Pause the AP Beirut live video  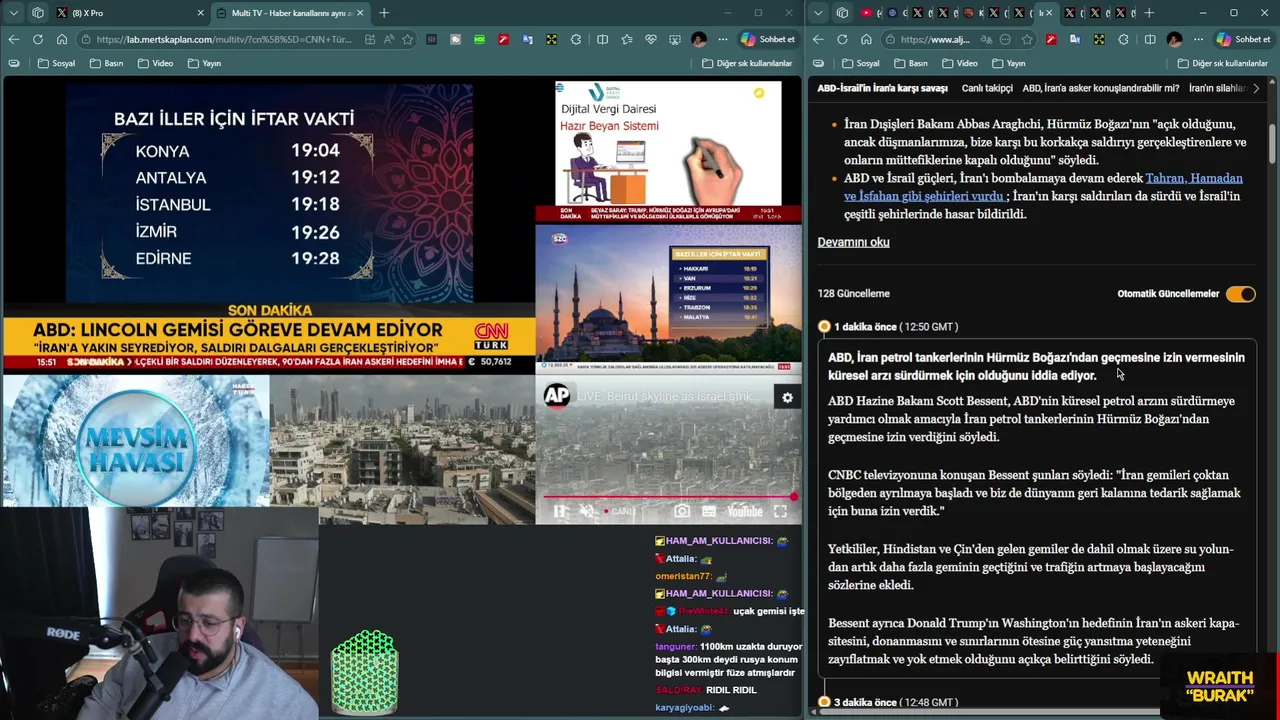pyautogui.click(x=560, y=511)
